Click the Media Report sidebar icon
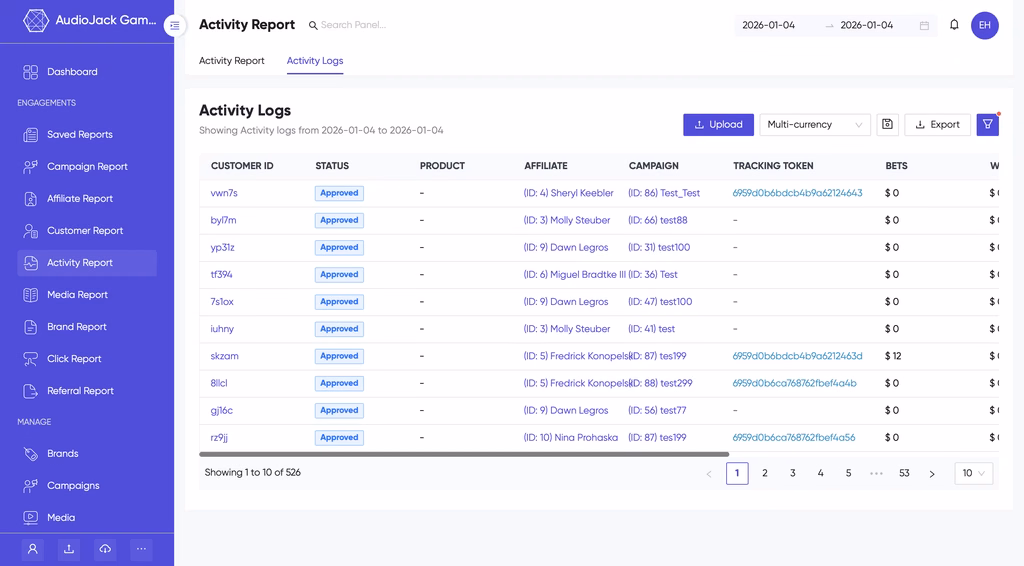 point(31,294)
